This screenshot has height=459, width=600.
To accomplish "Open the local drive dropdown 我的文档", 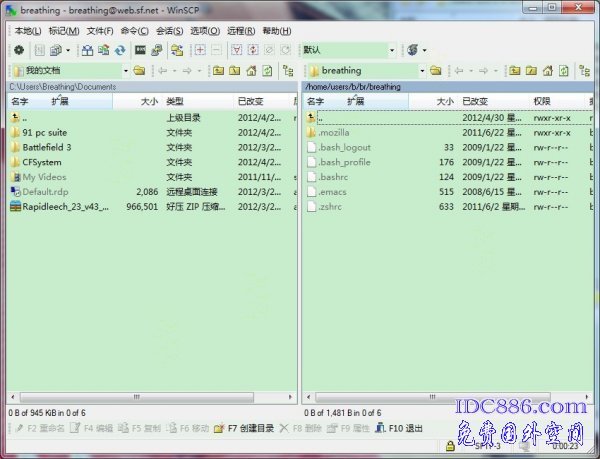I will (x=69, y=71).
